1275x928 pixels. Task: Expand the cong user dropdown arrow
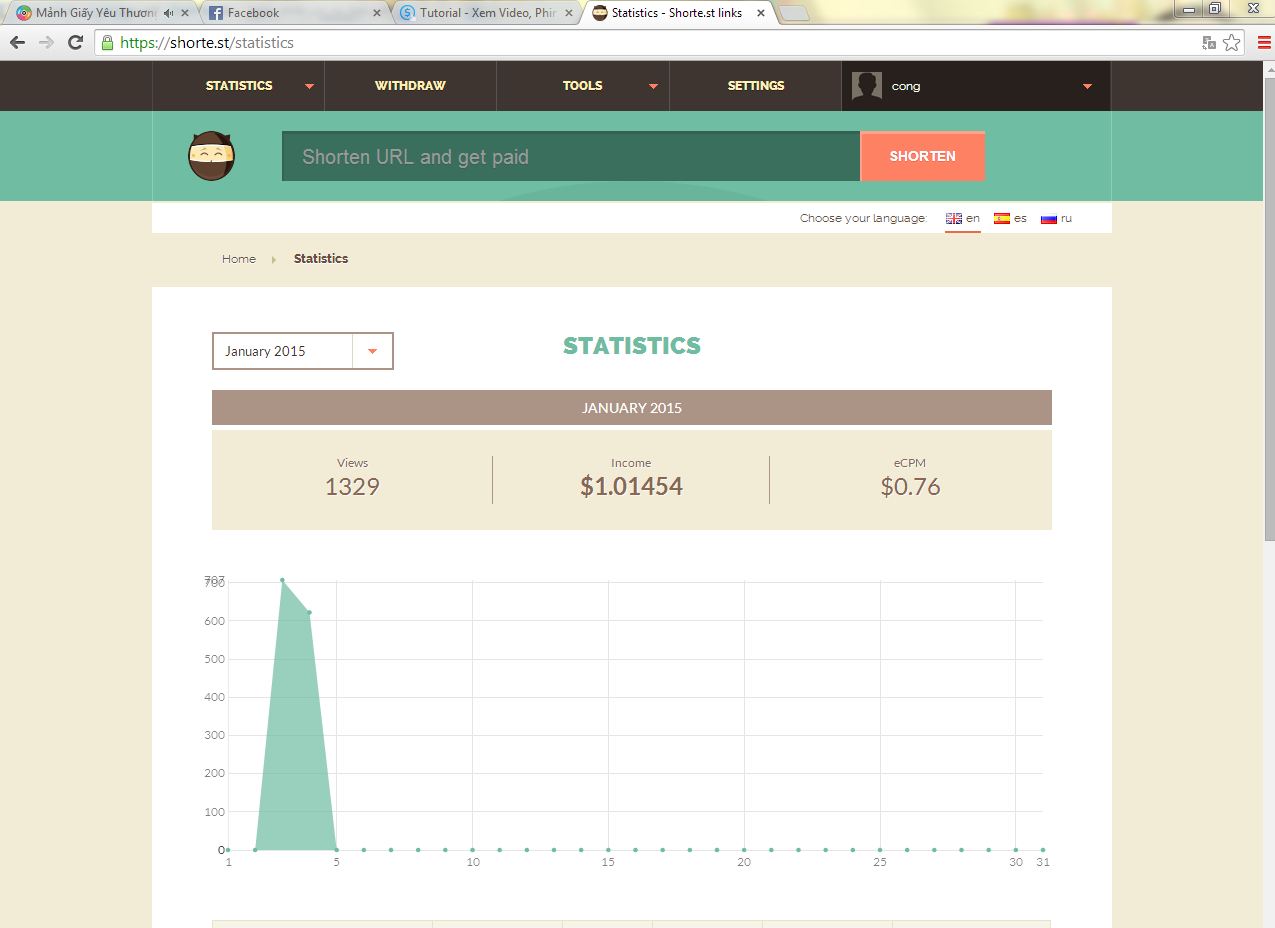click(x=1087, y=87)
